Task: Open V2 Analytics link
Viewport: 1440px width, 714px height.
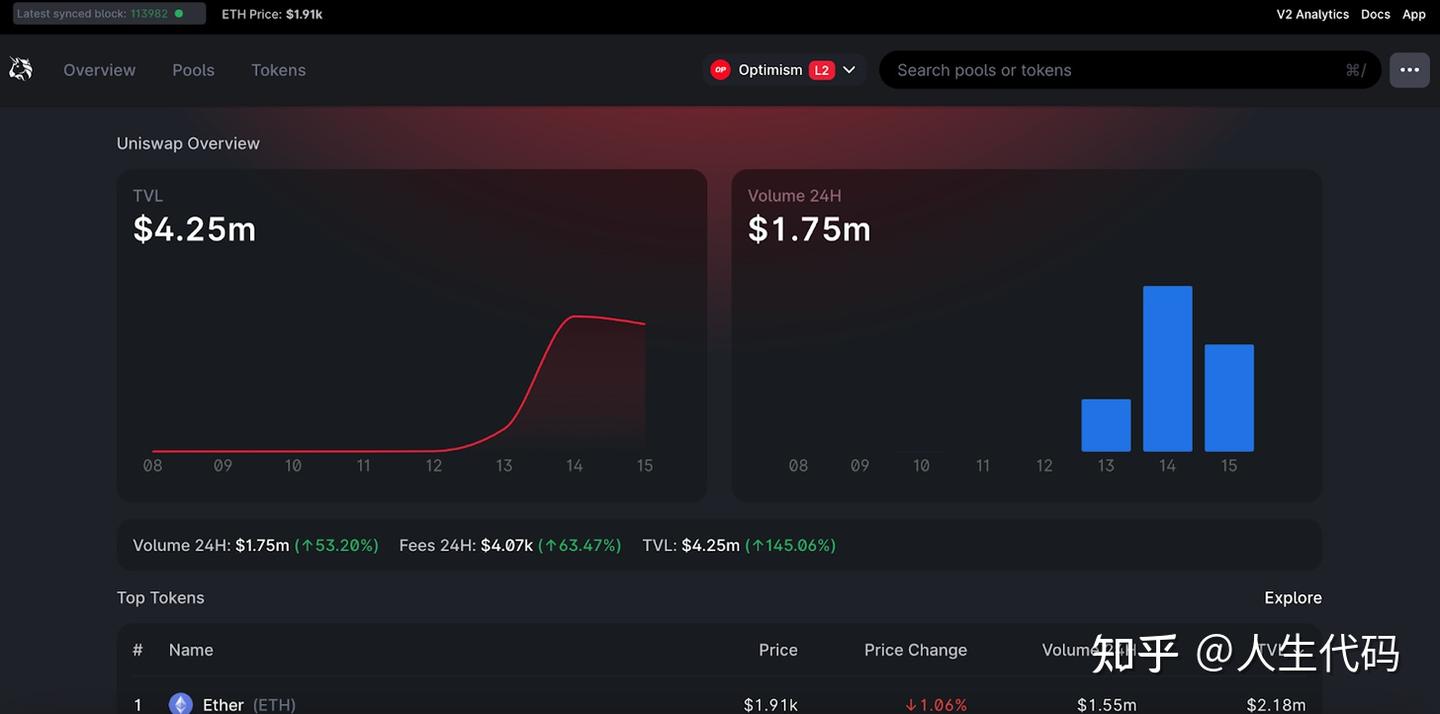Action: (1312, 14)
